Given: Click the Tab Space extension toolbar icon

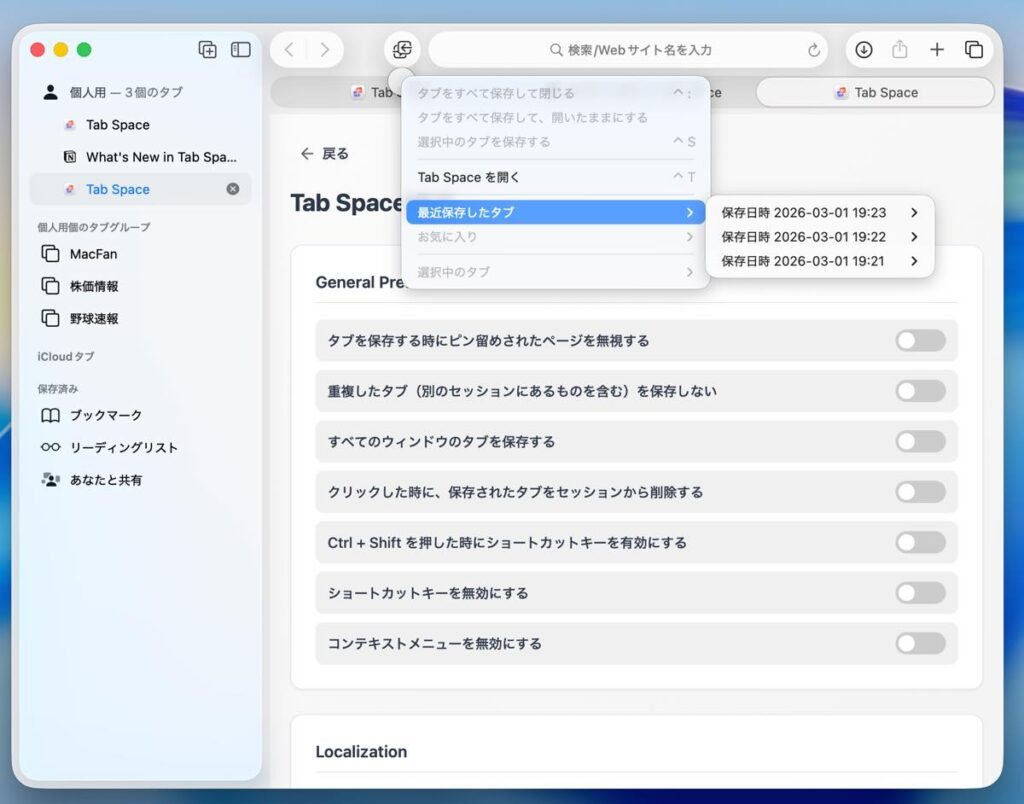Looking at the screenshot, I should click(402, 50).
